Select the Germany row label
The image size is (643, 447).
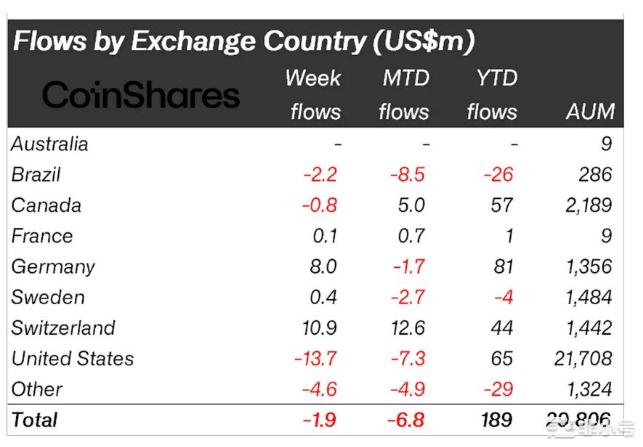coord(53,267)
